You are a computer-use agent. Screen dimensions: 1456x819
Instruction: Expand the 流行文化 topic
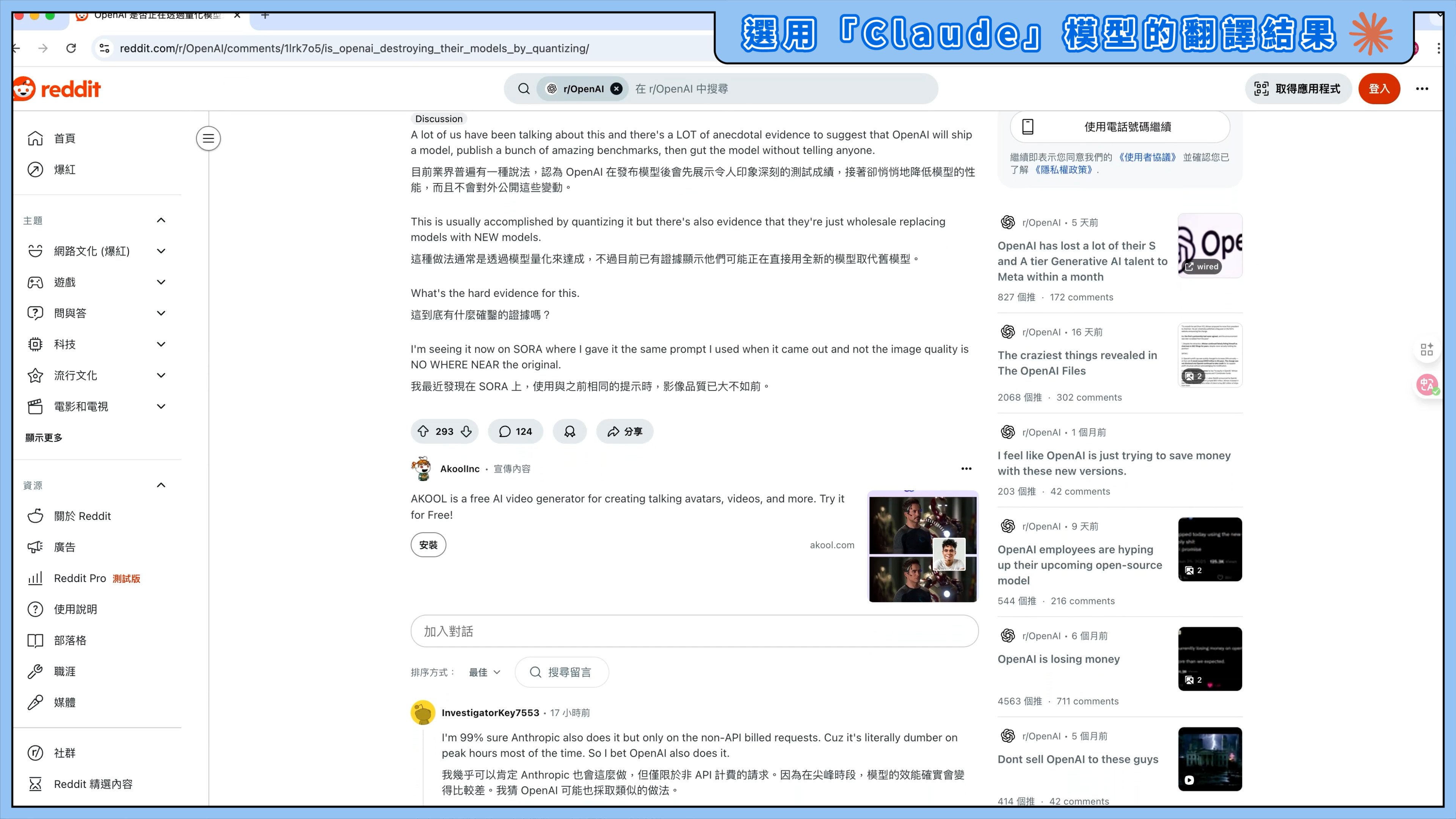[161, 375]
